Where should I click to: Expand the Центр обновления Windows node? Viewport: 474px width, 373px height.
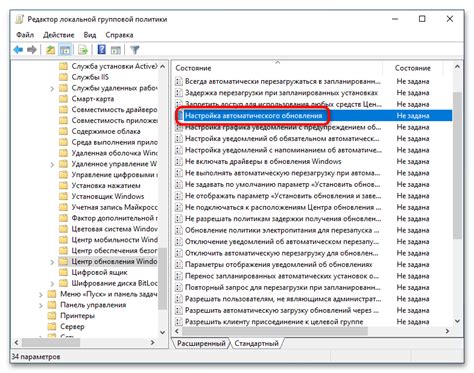coord(52,262)
